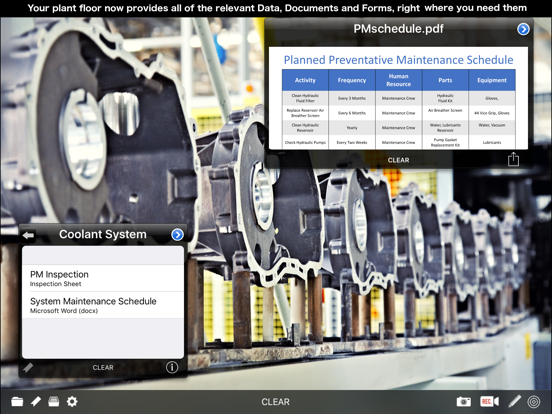Go back in Coolant System panel
The height and width of the screenshot is (414, 552).
[28, 235]
